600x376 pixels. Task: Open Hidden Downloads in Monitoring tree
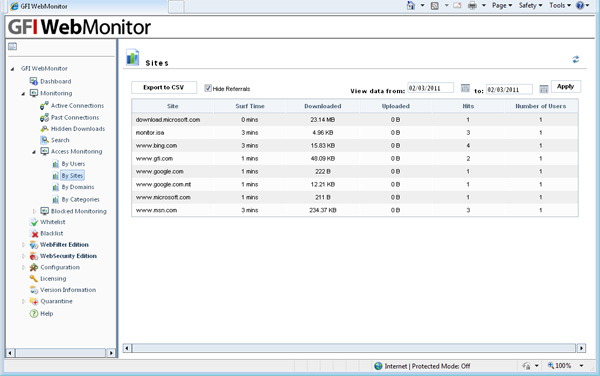coord(78,129)
